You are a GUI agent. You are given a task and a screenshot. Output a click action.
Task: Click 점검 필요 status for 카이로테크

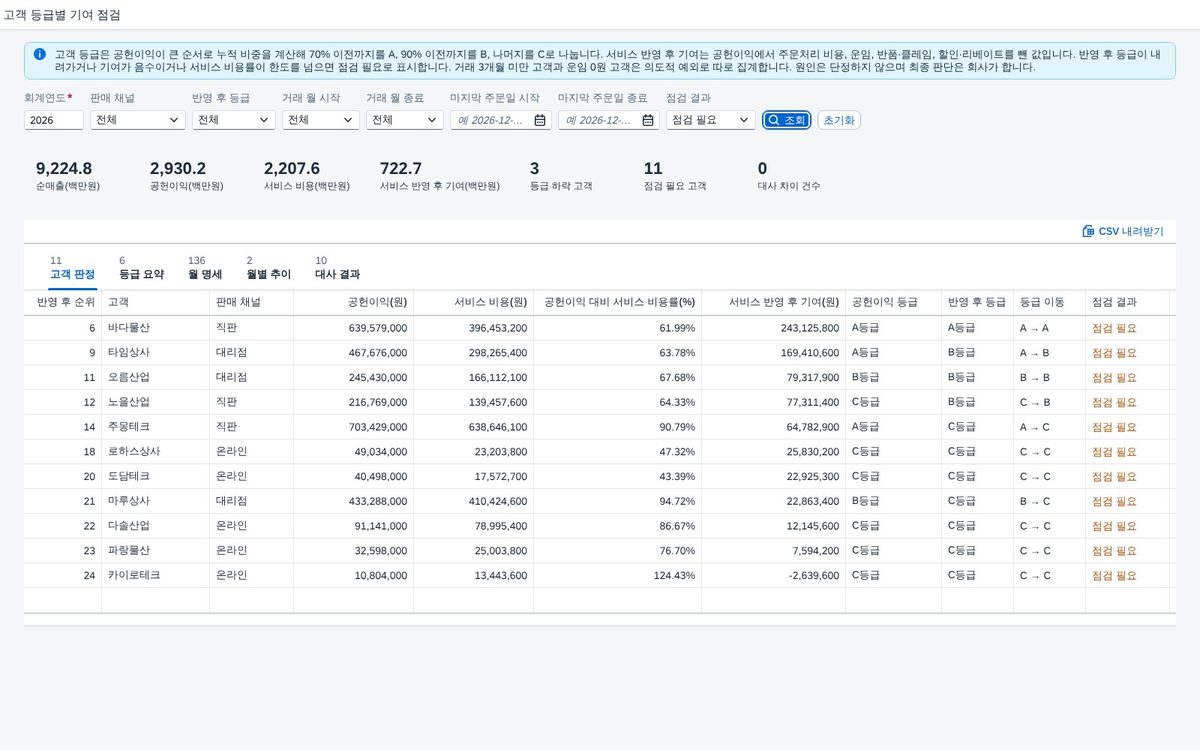click(x=1114, y=576)
